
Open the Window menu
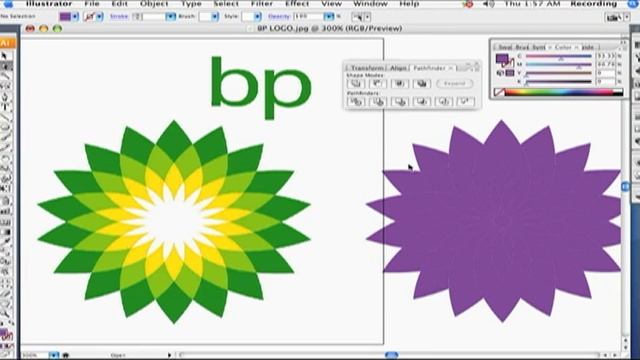coord(370,4)
